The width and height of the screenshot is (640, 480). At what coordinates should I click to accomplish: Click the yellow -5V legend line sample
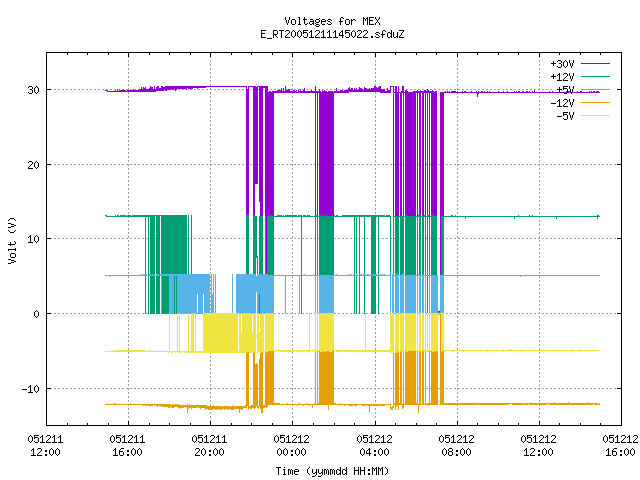coord(595,116)
